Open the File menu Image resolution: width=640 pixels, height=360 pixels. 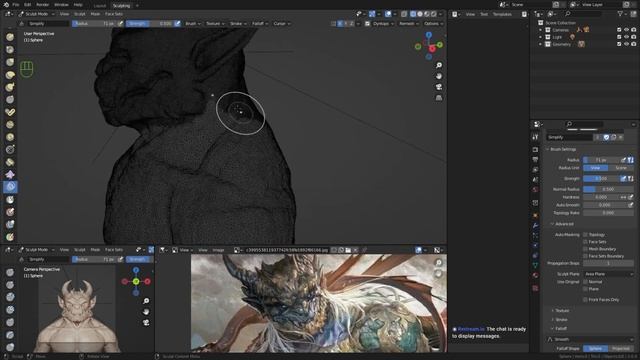[x=16, y=4]
